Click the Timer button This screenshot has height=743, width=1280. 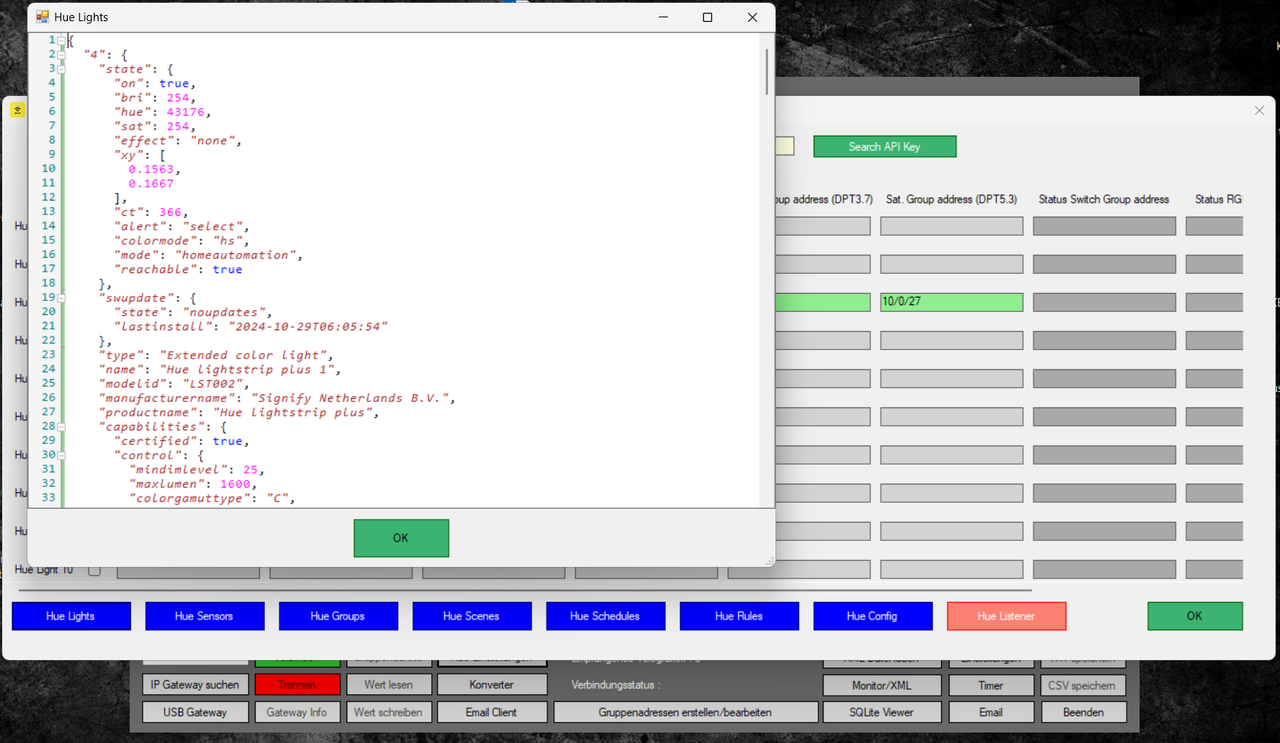[x=991, y=685]
